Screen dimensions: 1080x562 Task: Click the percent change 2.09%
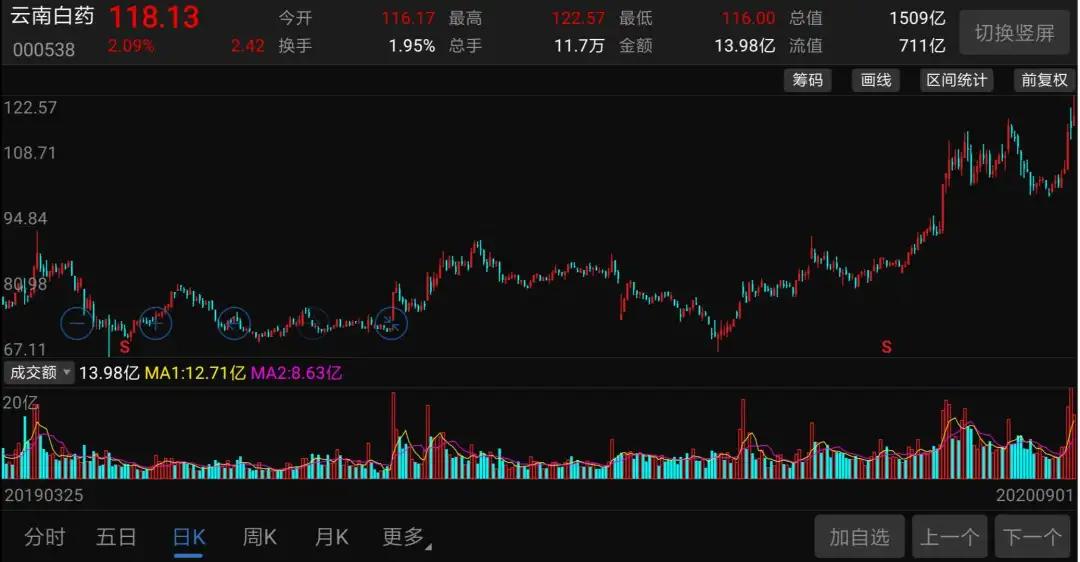pyautogui.click(x=131, y=46)
